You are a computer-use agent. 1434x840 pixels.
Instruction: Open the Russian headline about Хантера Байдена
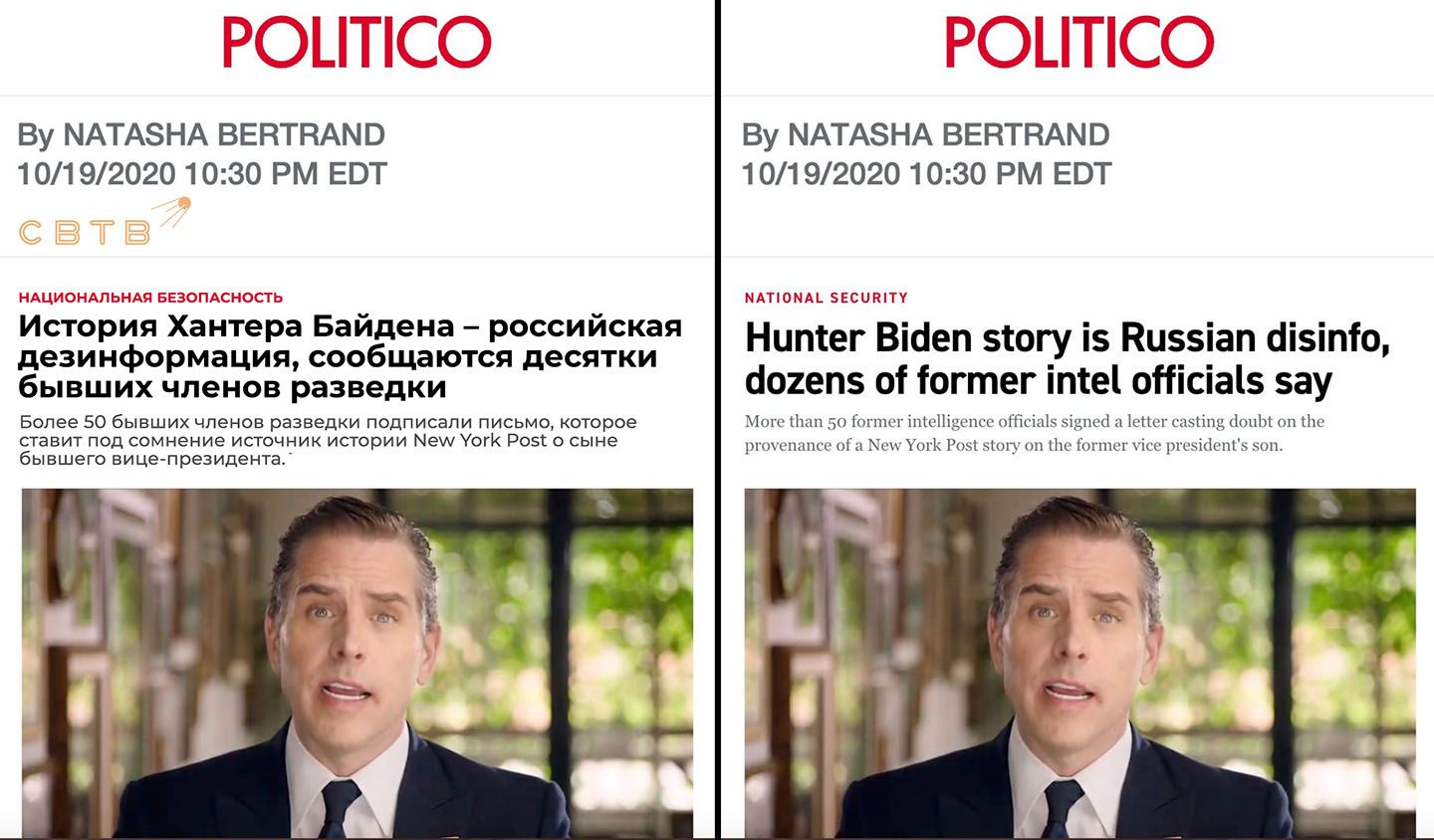pos(351,356)
